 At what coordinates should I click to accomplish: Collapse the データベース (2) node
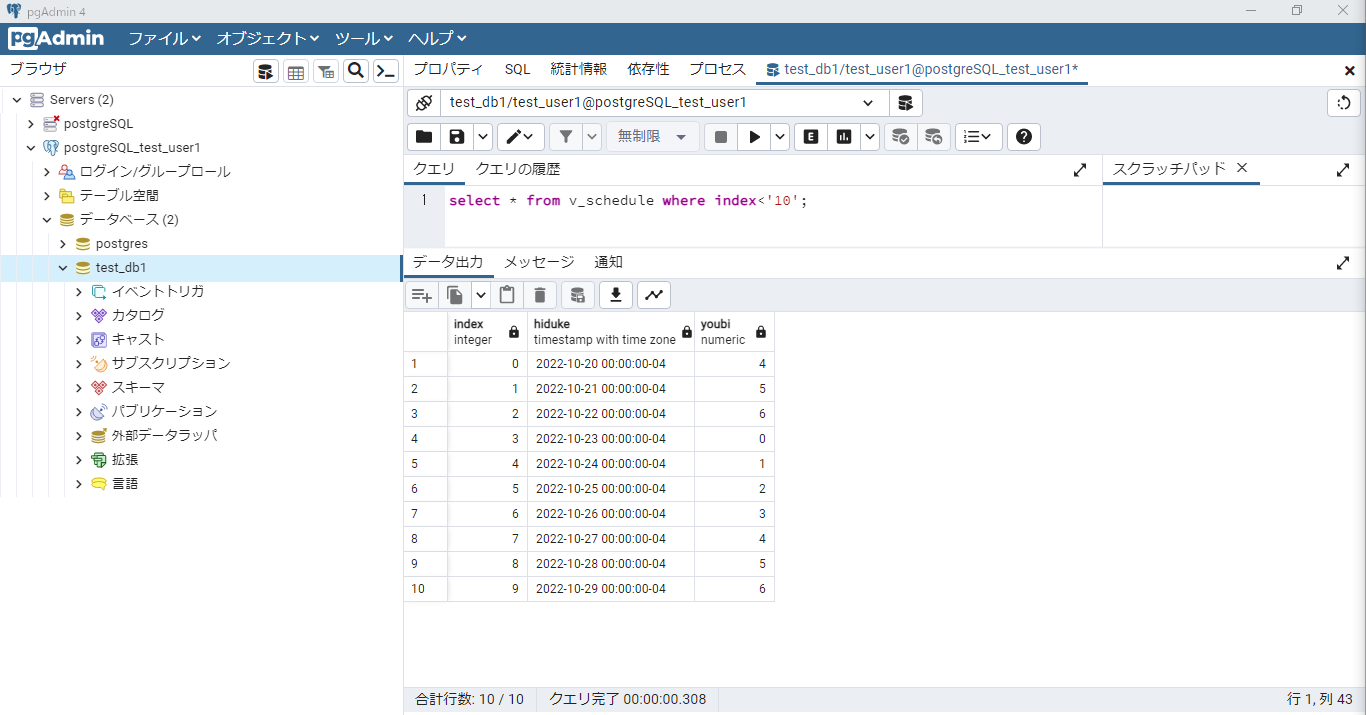[x=46, y=220]
